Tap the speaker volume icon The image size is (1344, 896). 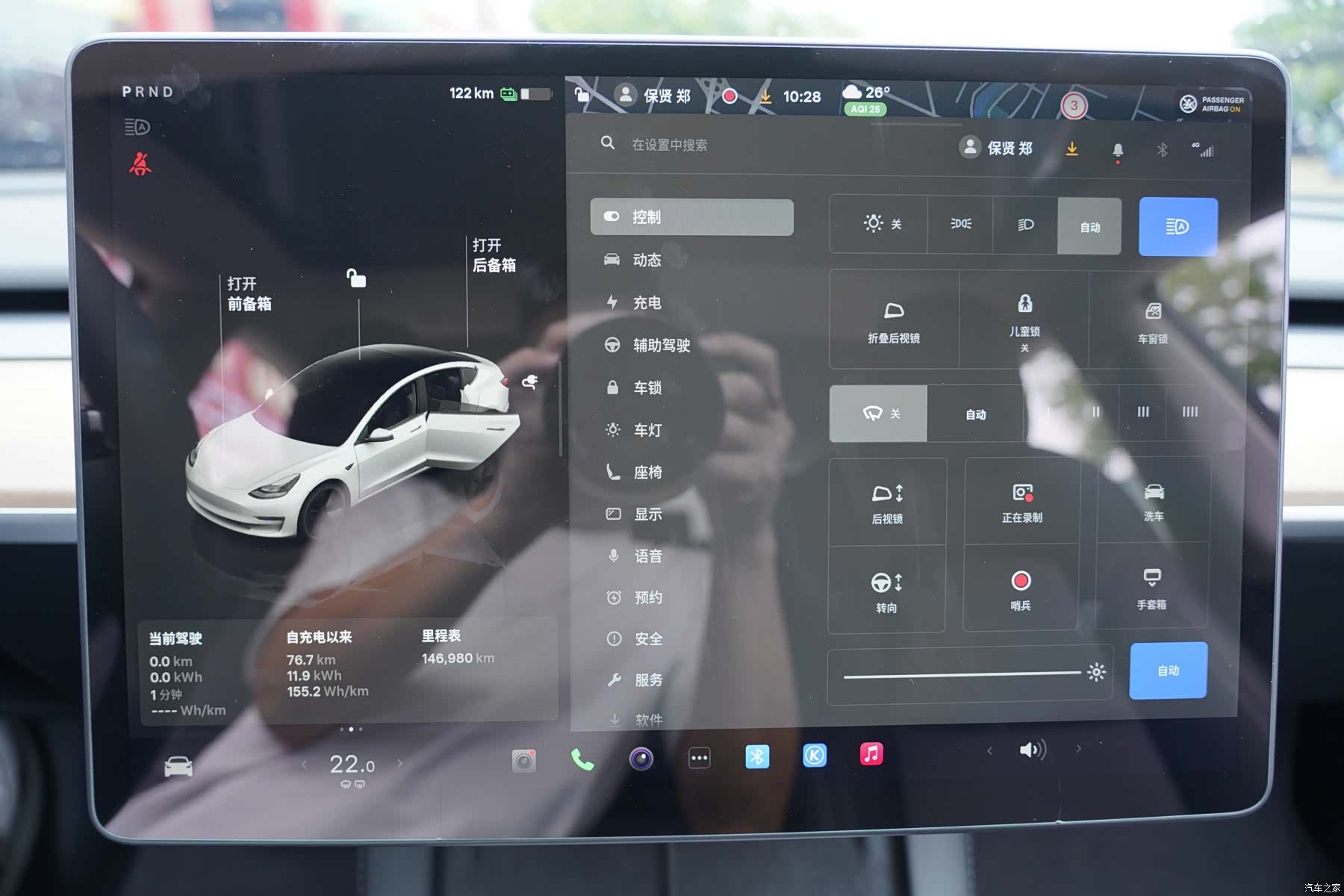pyautogui.click(x=1033, y=750)
